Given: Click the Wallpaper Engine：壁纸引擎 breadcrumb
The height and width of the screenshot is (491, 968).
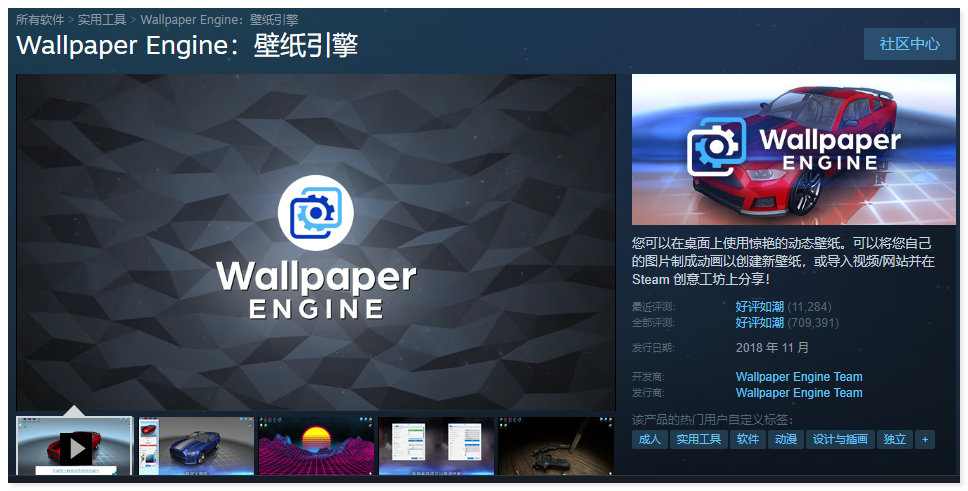Looking at the screenshot, I should (x=220, y=20).
